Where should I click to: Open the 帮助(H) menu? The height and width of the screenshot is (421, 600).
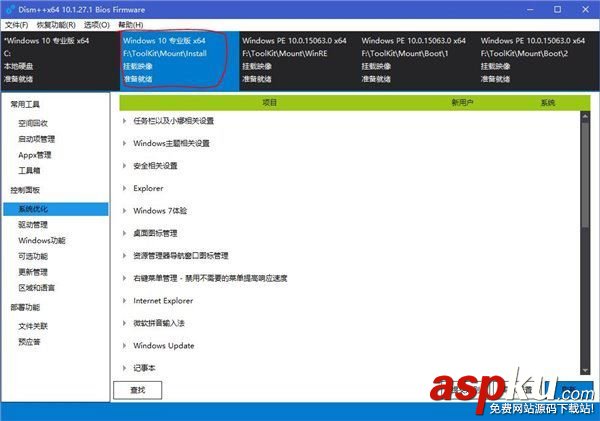(x=130, y=25)
